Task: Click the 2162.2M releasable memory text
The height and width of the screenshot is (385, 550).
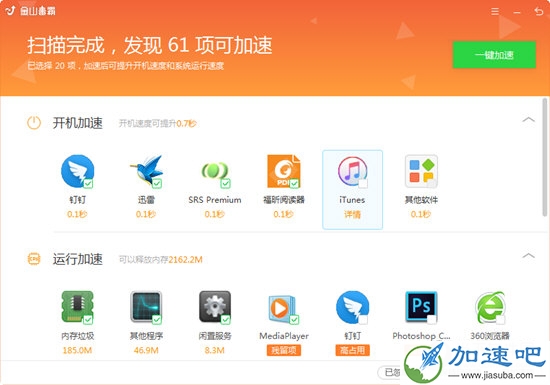Action: [x=186, y=259]
